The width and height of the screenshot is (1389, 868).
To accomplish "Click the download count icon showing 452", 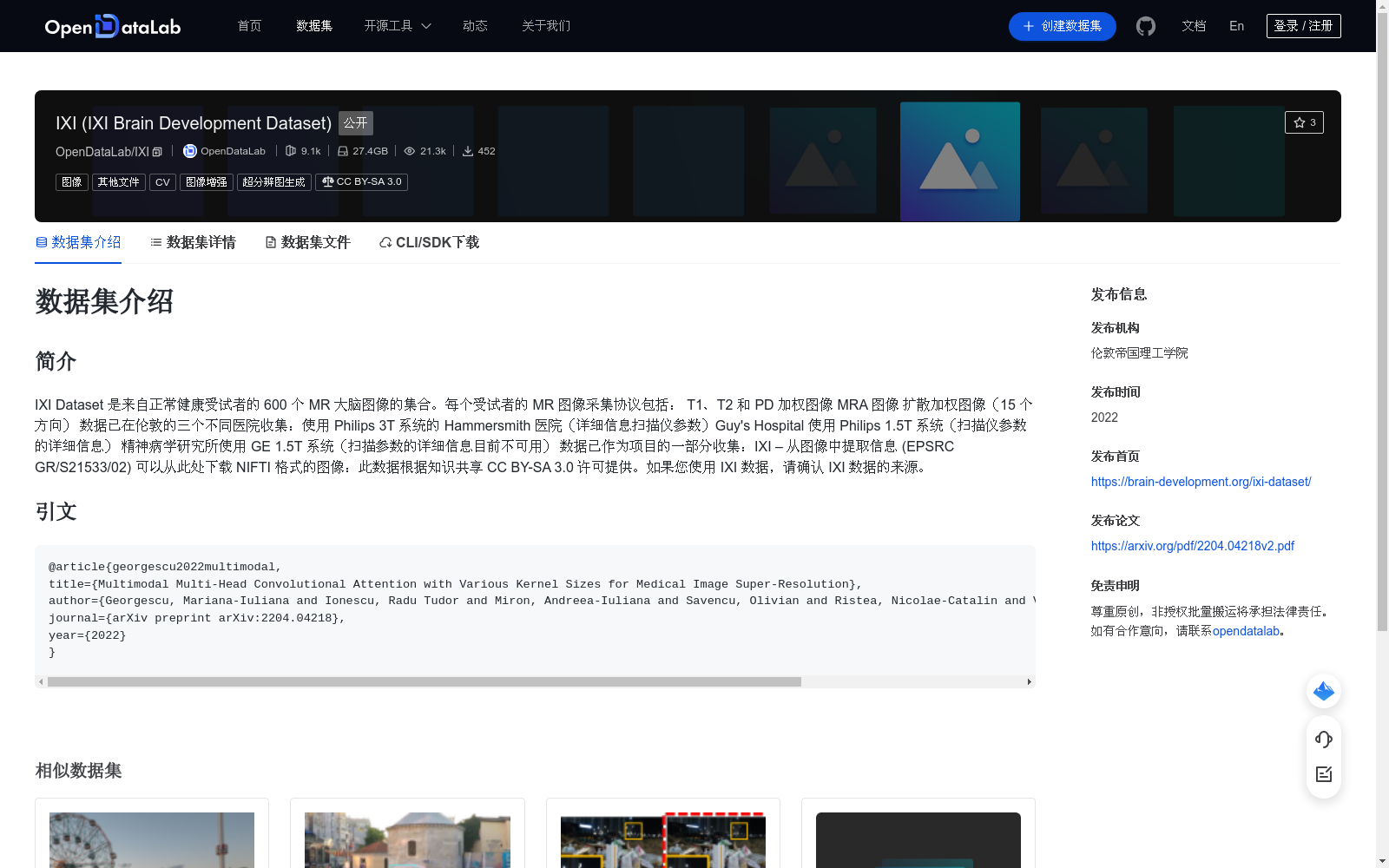I will pyautogui.click(x=468, y=150).
